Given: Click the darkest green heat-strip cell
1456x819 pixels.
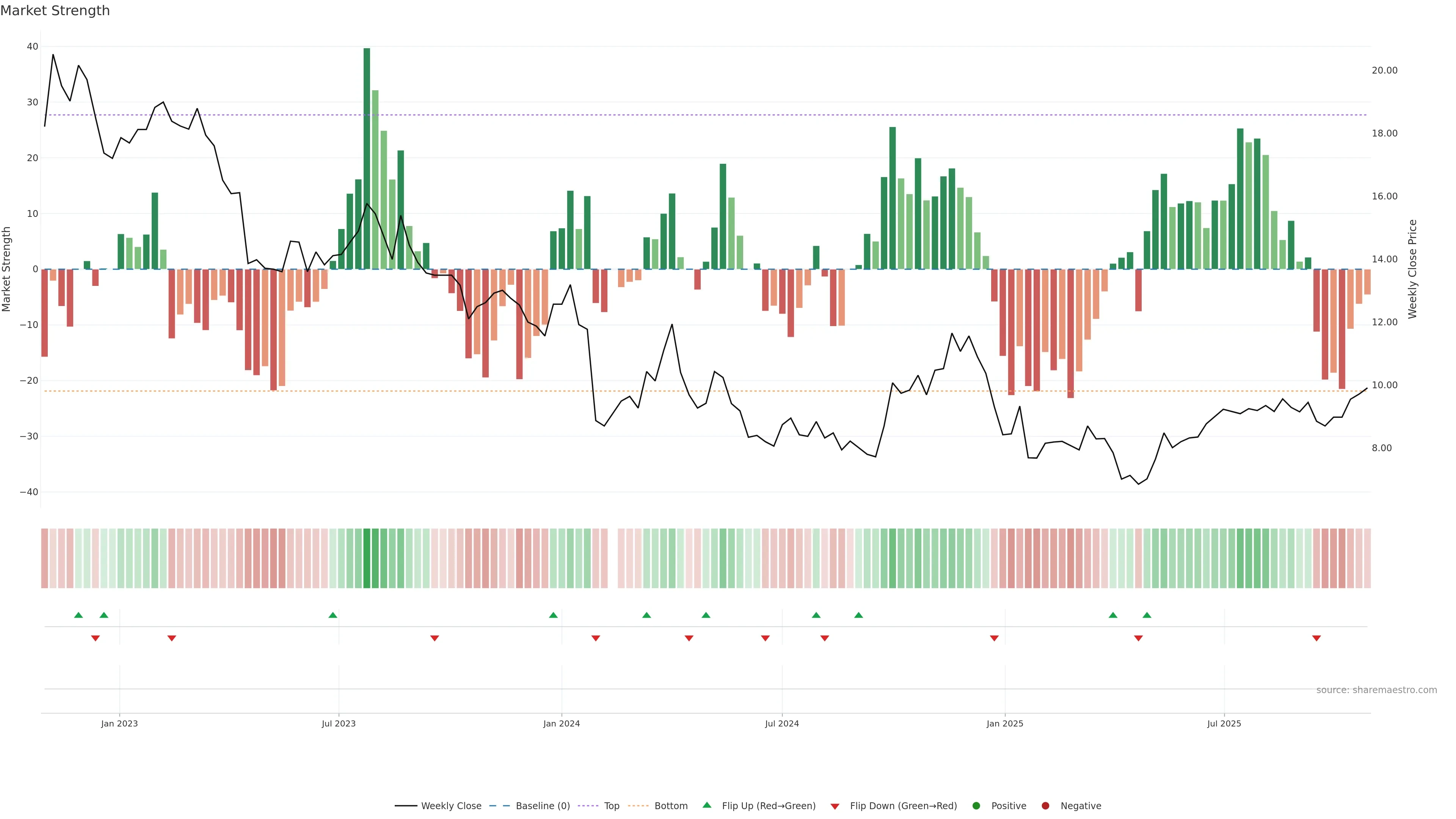Looking at the screenshot, I should click(x=367, y=559).
